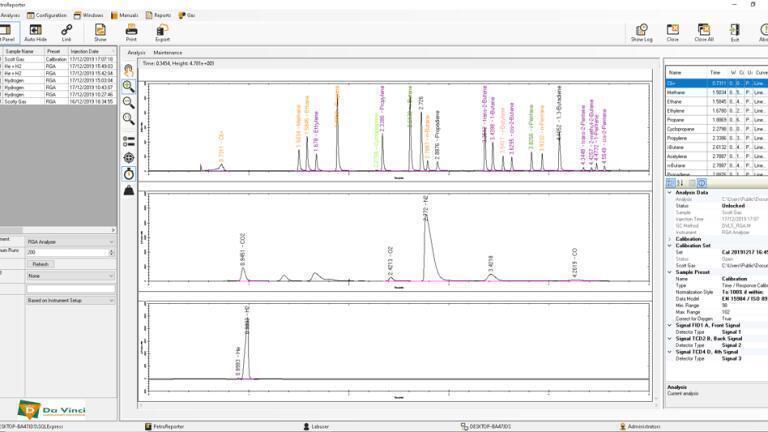The height and width of the screenshot is (432, 768).
Task: Click the Sample Name column header
Action: pyautogui.click(x=23, y=51)
